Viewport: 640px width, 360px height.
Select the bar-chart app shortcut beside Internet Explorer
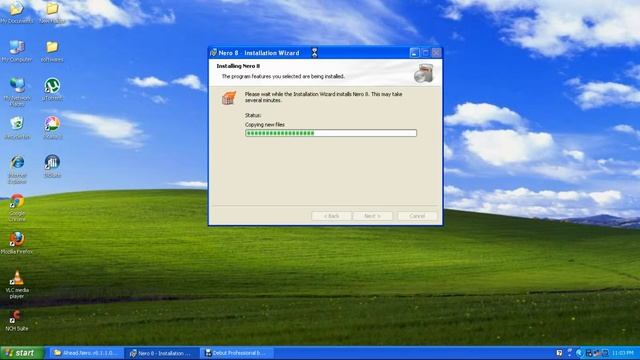click(52, 166)
